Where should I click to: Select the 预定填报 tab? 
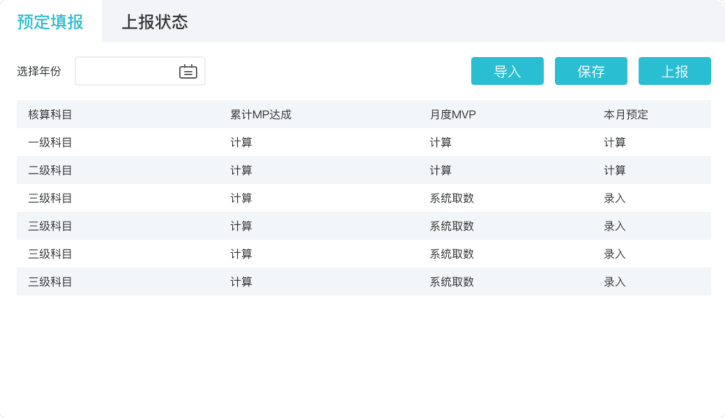click(50, 22)
